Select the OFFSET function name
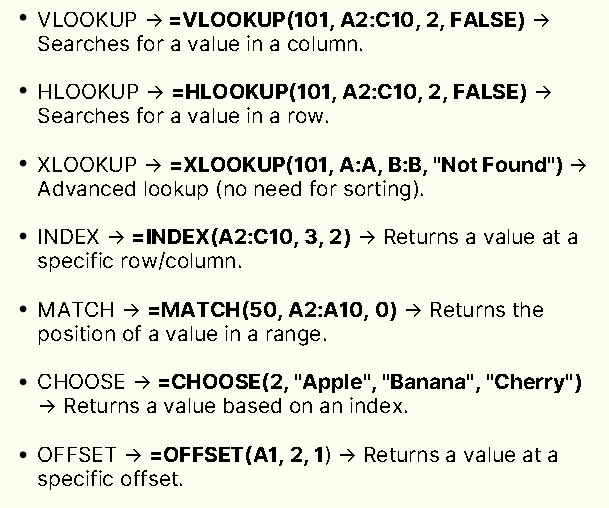609x508 pixels. coord(77,455)
